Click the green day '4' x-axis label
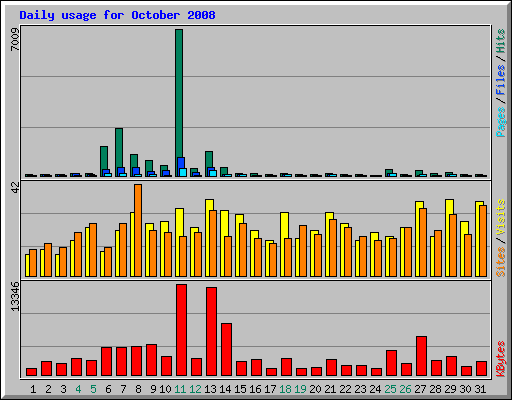512x400 pixels. 78,389
